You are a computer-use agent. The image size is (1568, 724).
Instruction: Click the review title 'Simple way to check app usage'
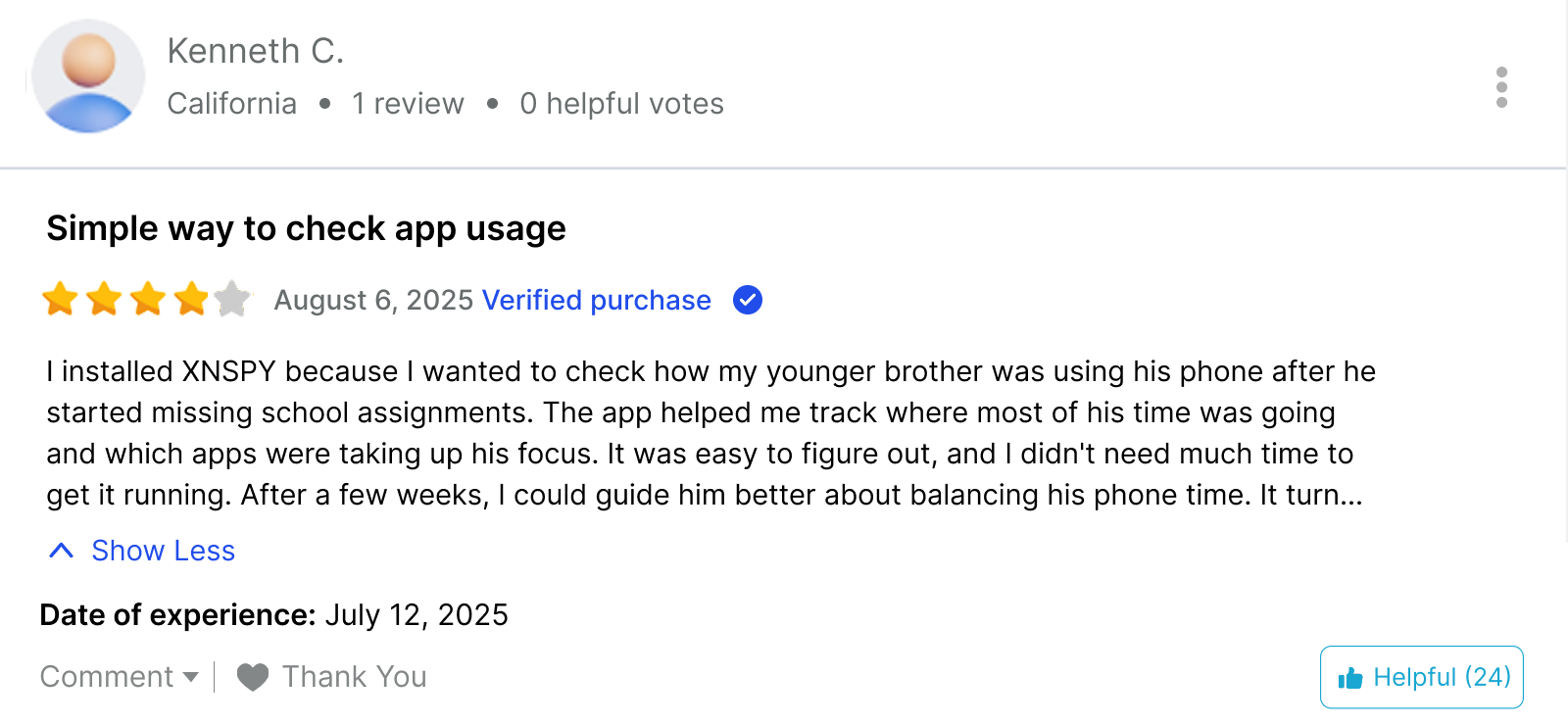307,228
